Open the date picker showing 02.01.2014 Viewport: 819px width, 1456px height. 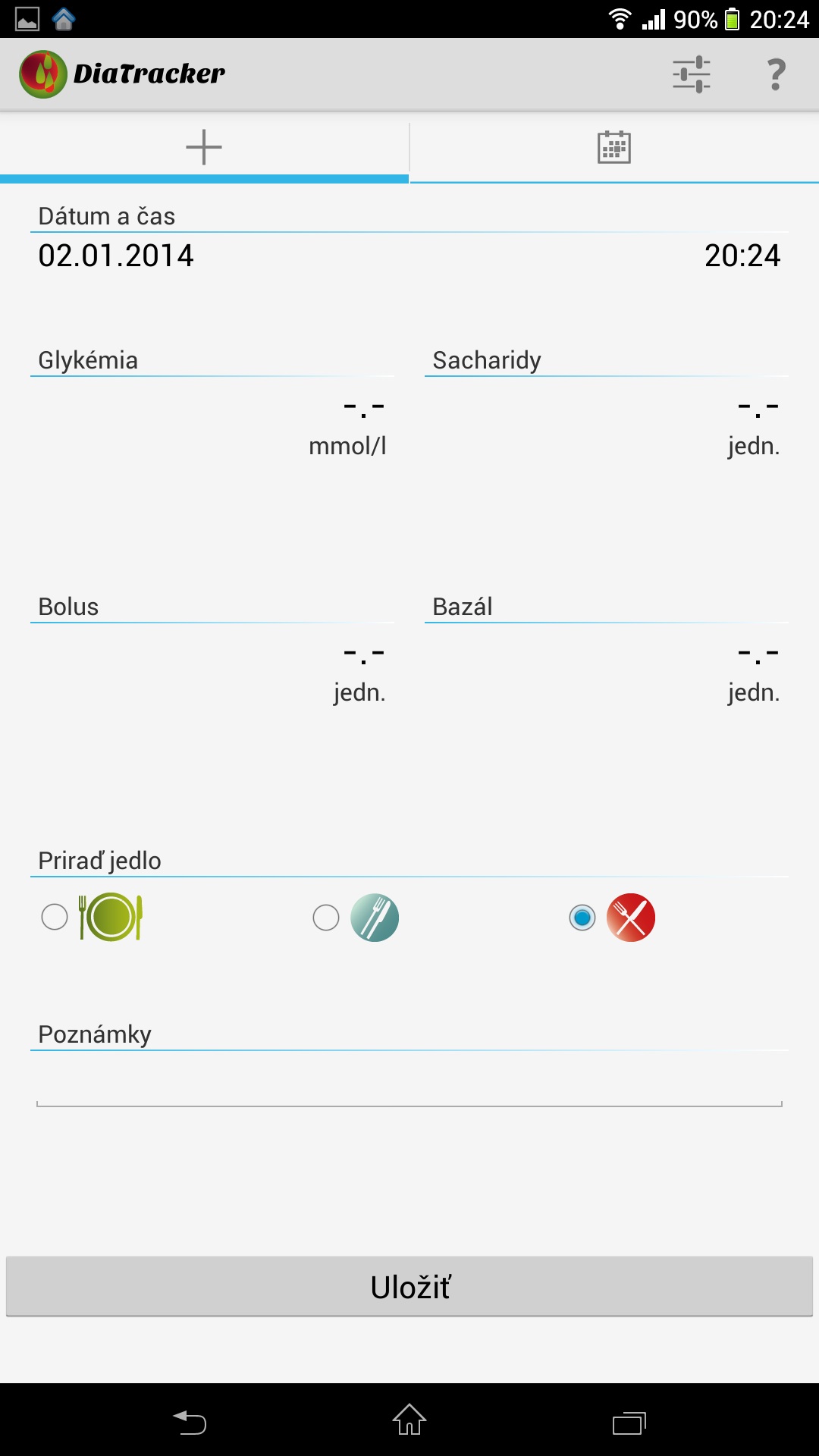coord(116,256)
